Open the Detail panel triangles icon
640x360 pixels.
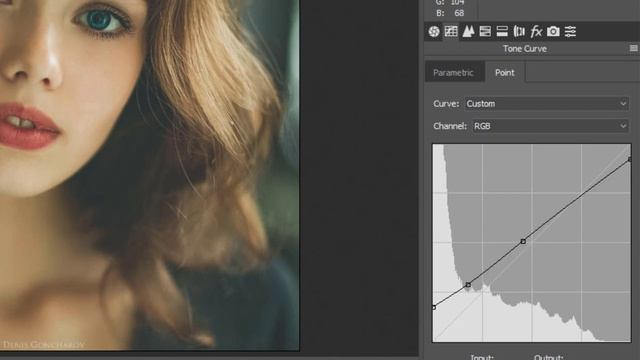468,31
